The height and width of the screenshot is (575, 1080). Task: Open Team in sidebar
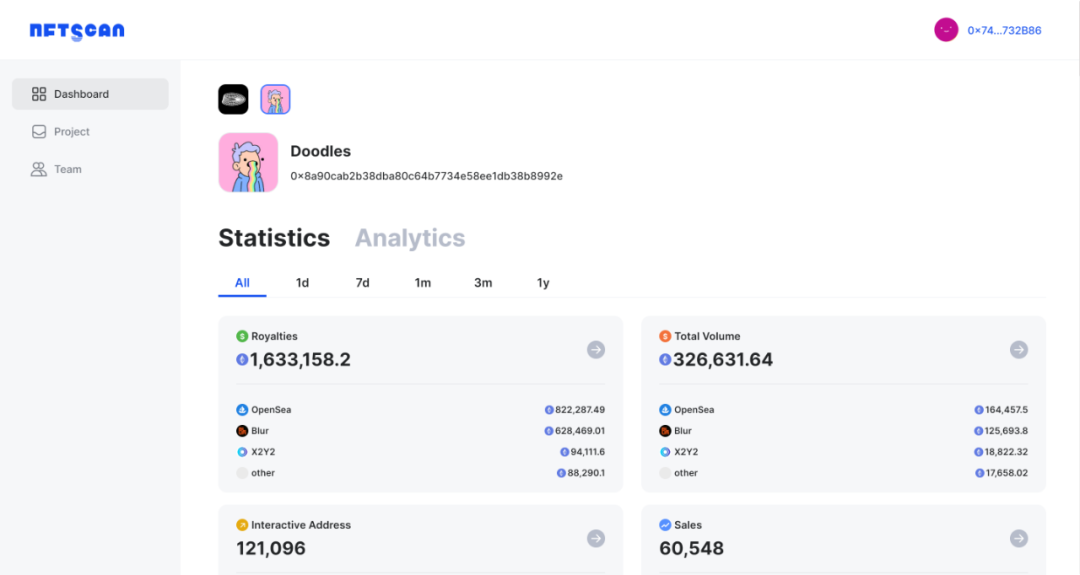90,169
